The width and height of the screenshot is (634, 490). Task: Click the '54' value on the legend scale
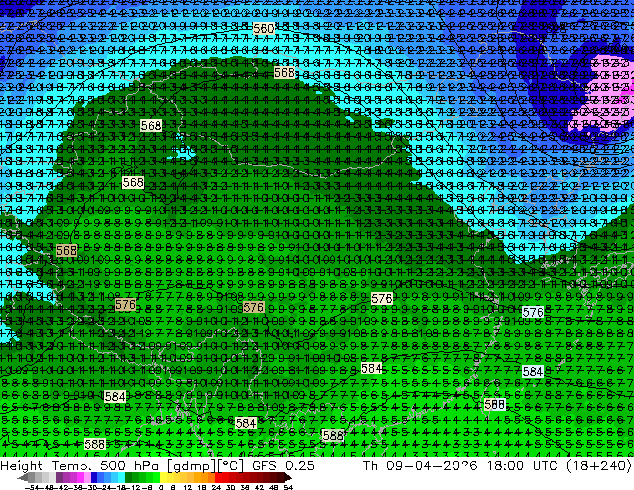[288, 487]
